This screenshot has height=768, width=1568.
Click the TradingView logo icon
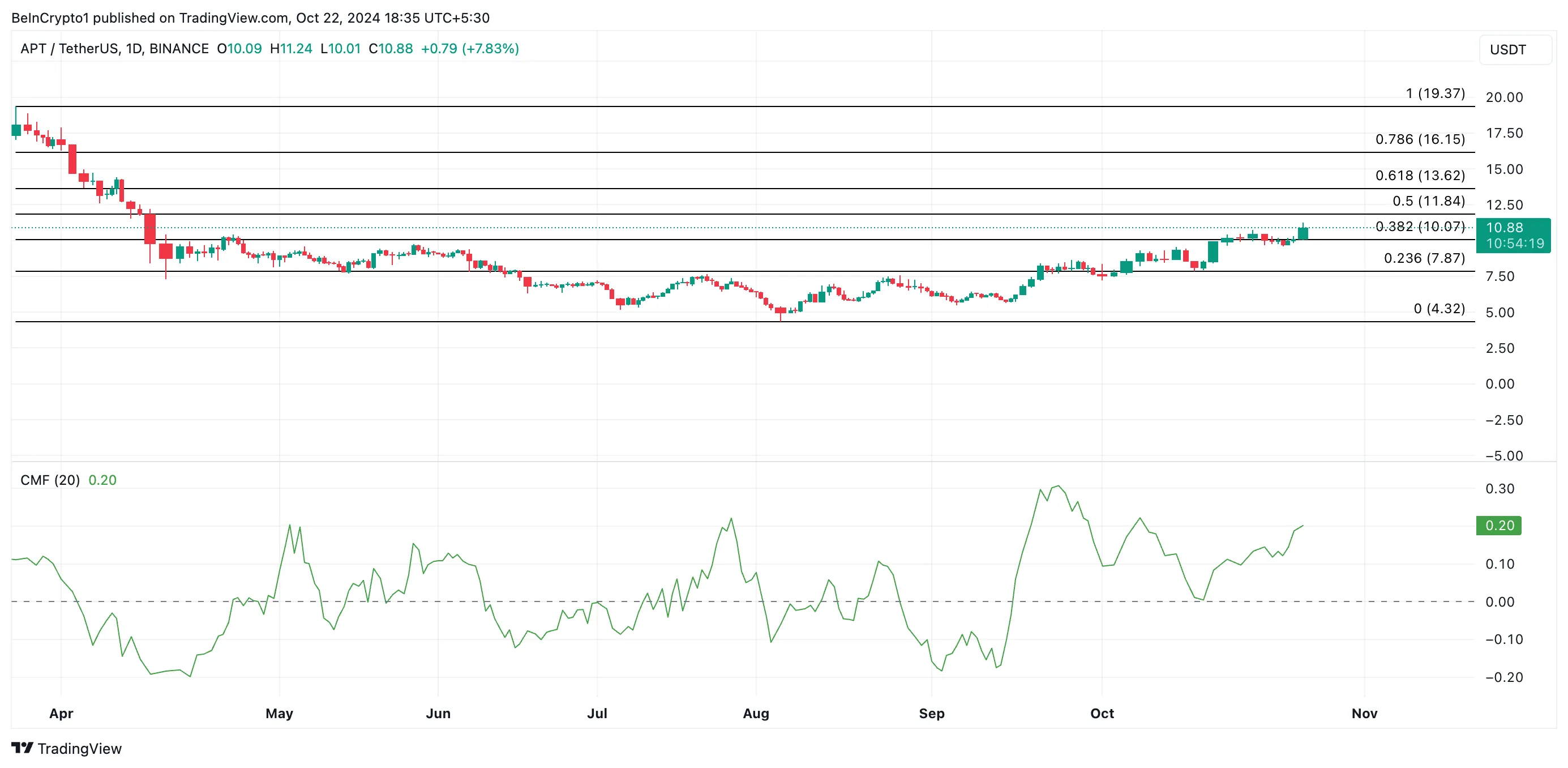click(22, 747)
